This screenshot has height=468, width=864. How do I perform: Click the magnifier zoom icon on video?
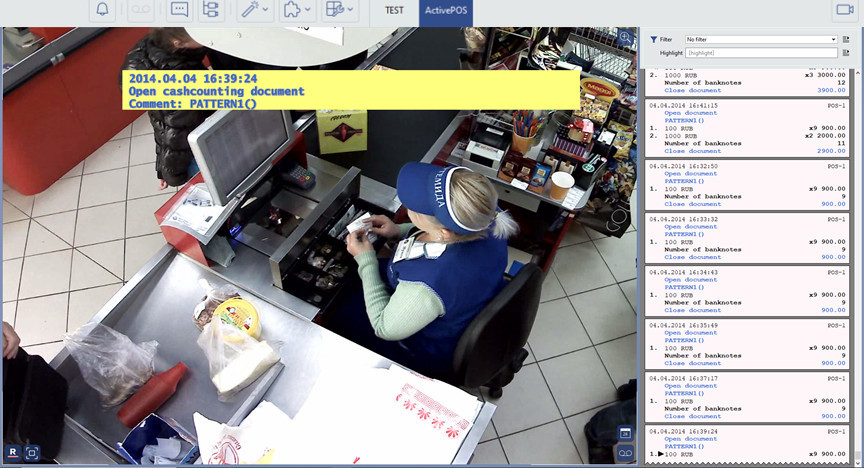click(x=626, y=37)
